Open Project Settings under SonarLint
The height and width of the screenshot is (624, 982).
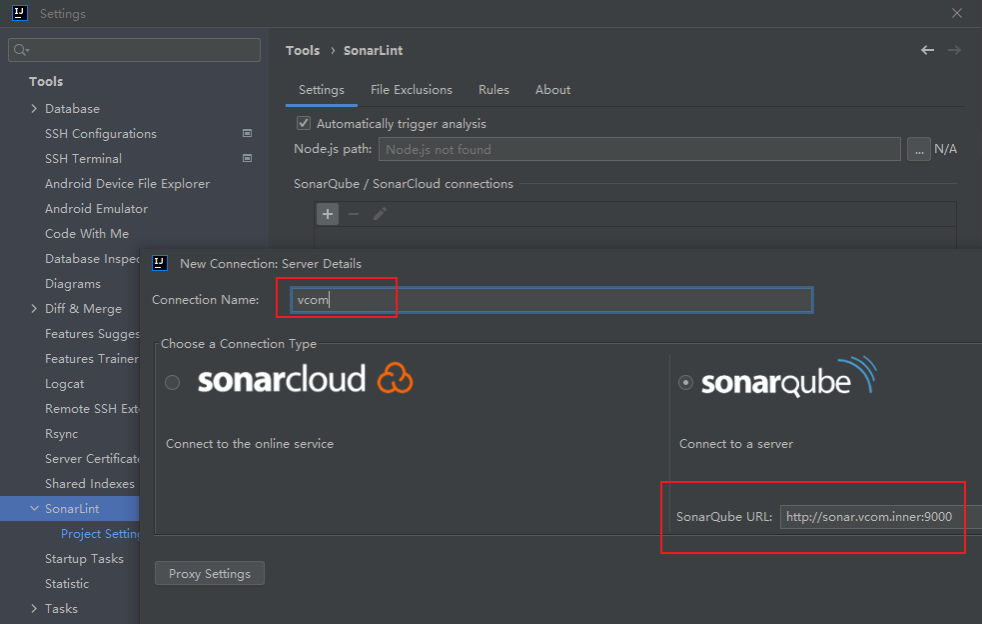(100, 533)
